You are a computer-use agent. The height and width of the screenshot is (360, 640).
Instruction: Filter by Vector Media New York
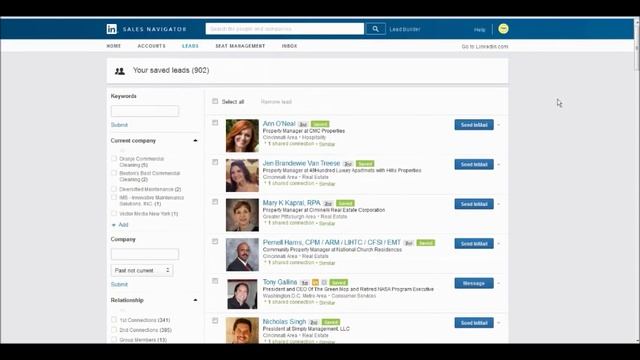[x=114, y=213]
